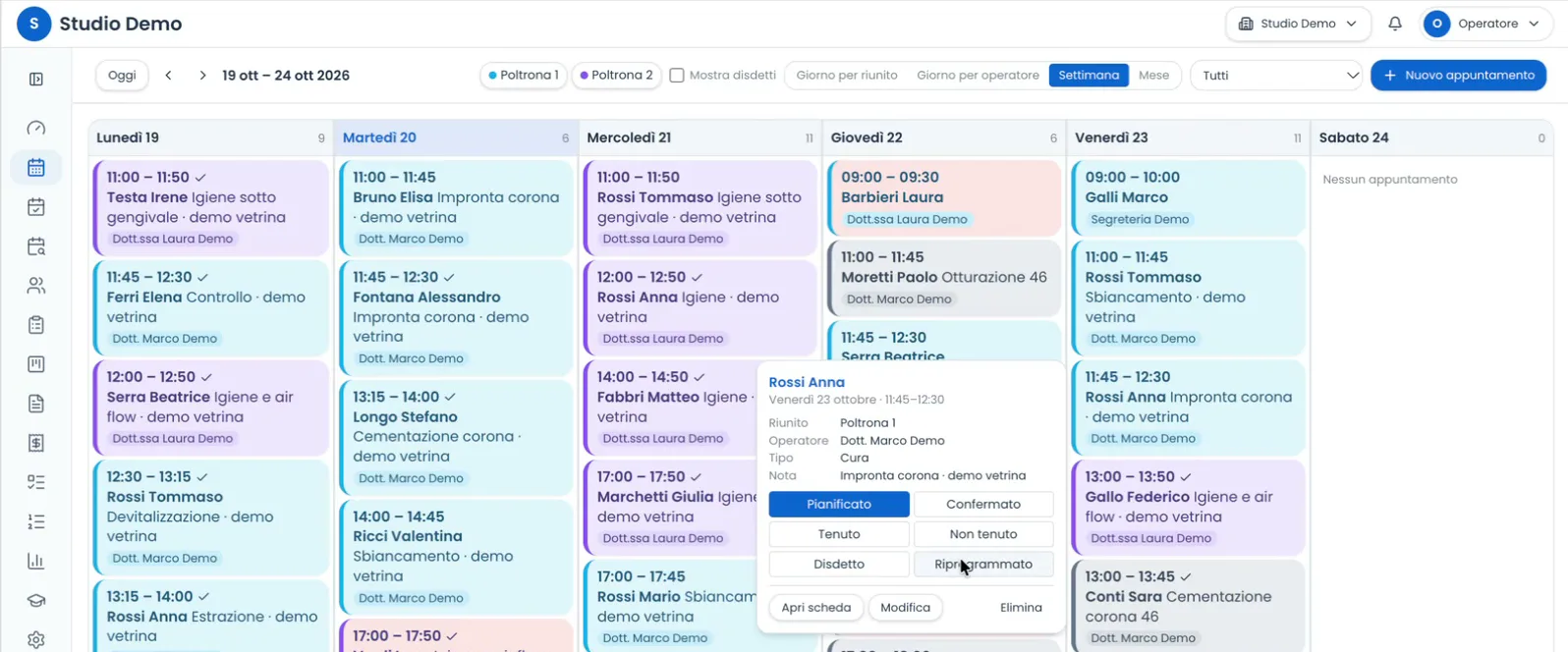Viewport: 1568px width, 652px height.
Task: Open the calendar search sidebar icon
Action: [x=36, y=246]
